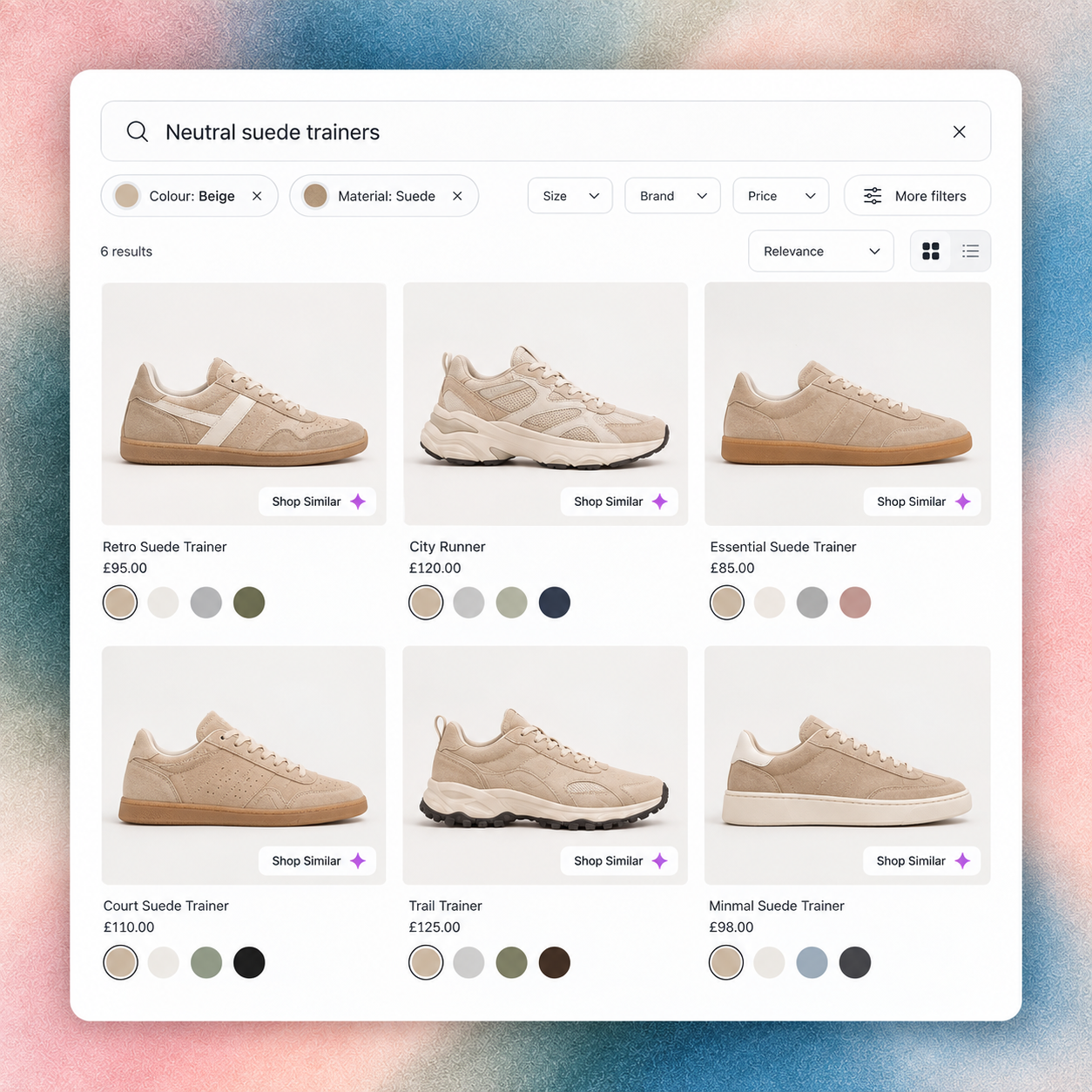Select the beige swatch for City Runner

click(x=426, y=603)
